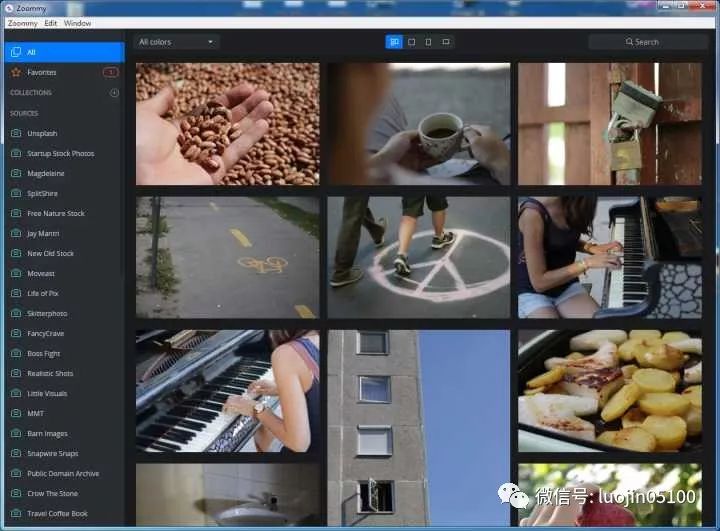Open the beans in hand photo

coord(228,124)
